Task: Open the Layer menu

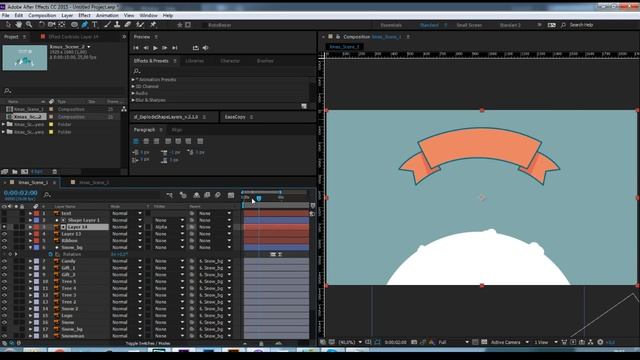Action: (x=67, y=16)
